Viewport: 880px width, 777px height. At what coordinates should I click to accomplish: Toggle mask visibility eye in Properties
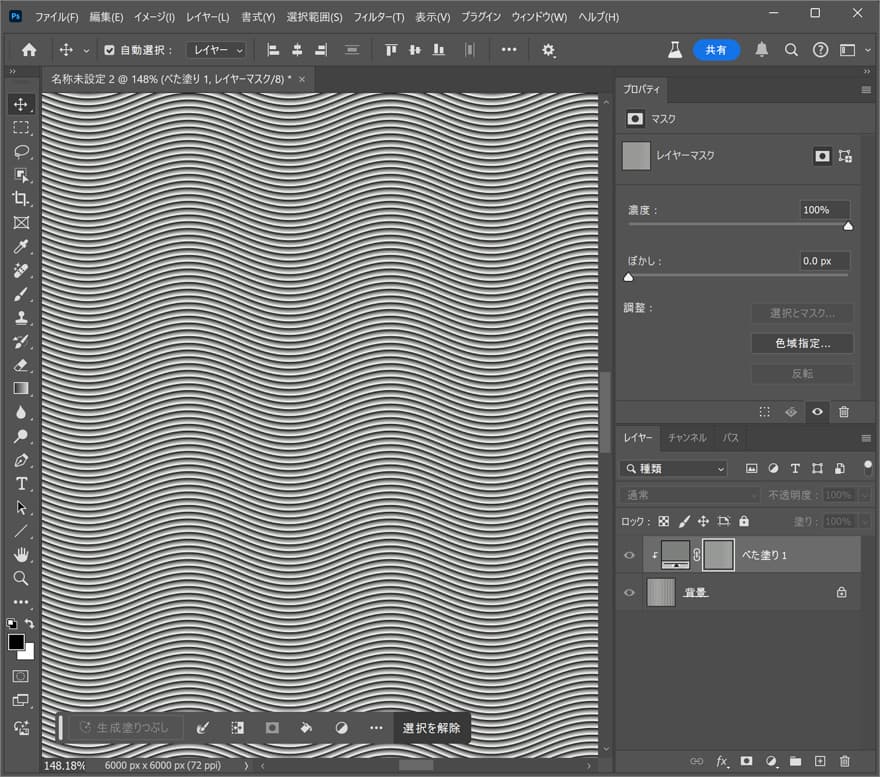click(817, 412)
